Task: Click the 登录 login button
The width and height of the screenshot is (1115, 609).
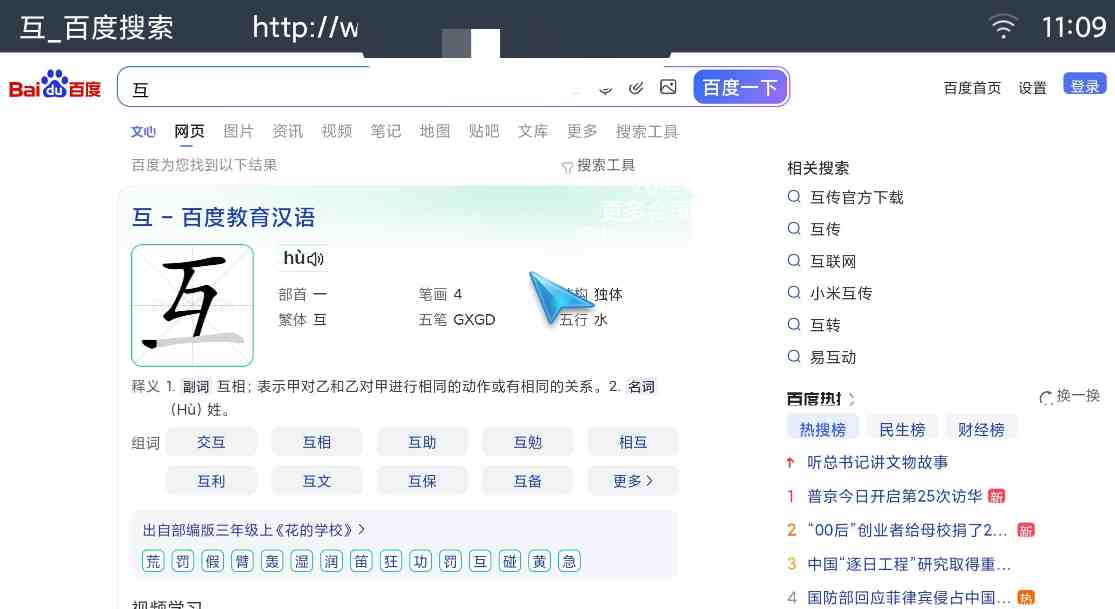Action: (x=1084, y=86)
